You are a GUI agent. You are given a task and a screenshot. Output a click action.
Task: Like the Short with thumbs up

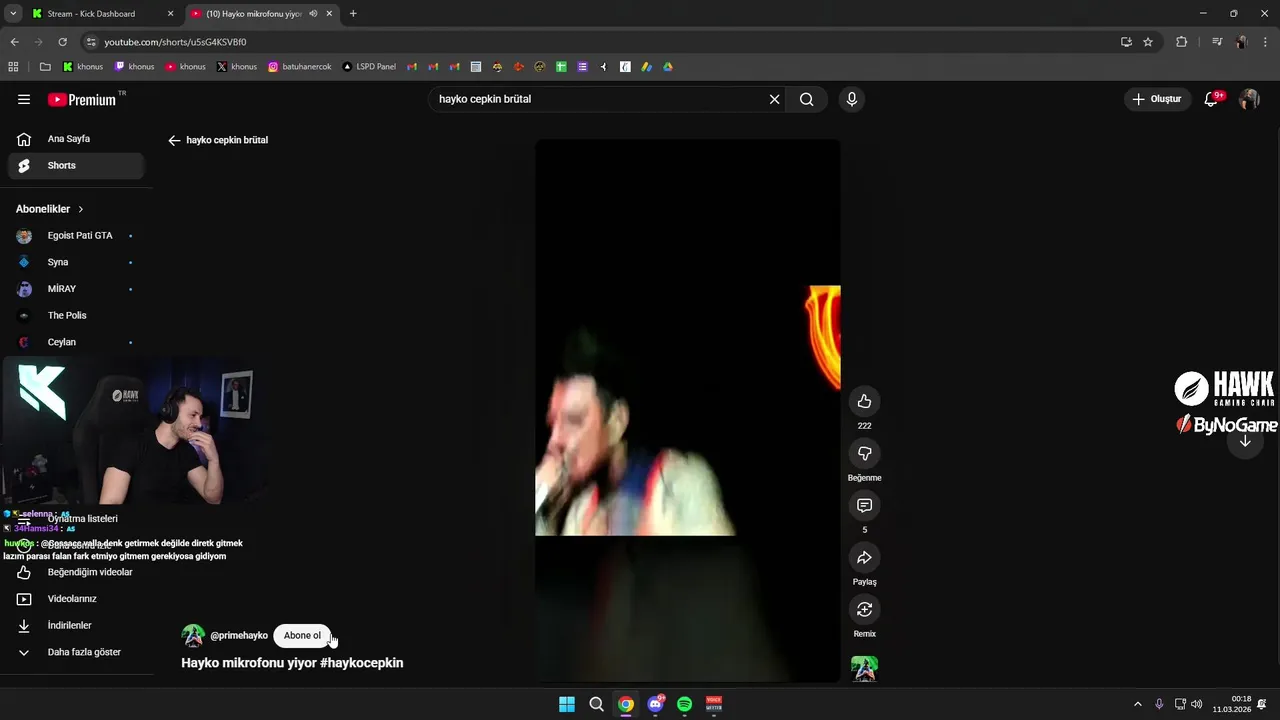(865, 402)
